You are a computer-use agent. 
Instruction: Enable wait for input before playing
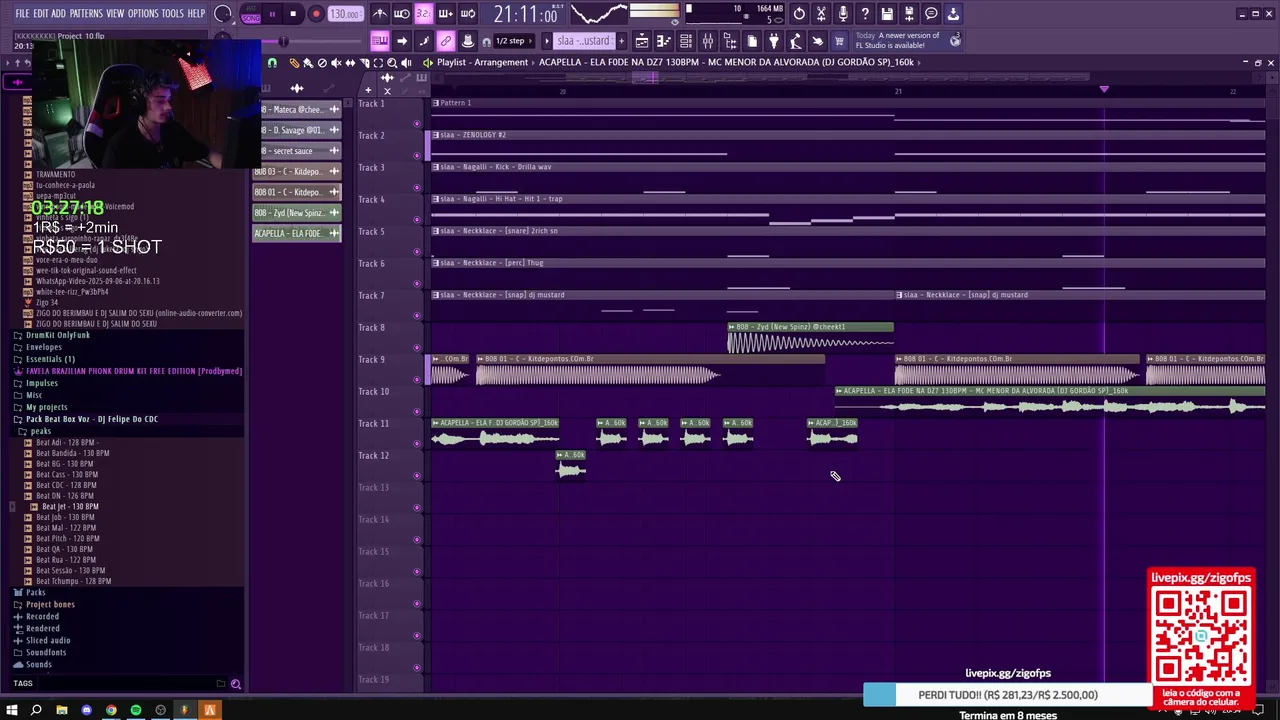[x=401, y=14]
